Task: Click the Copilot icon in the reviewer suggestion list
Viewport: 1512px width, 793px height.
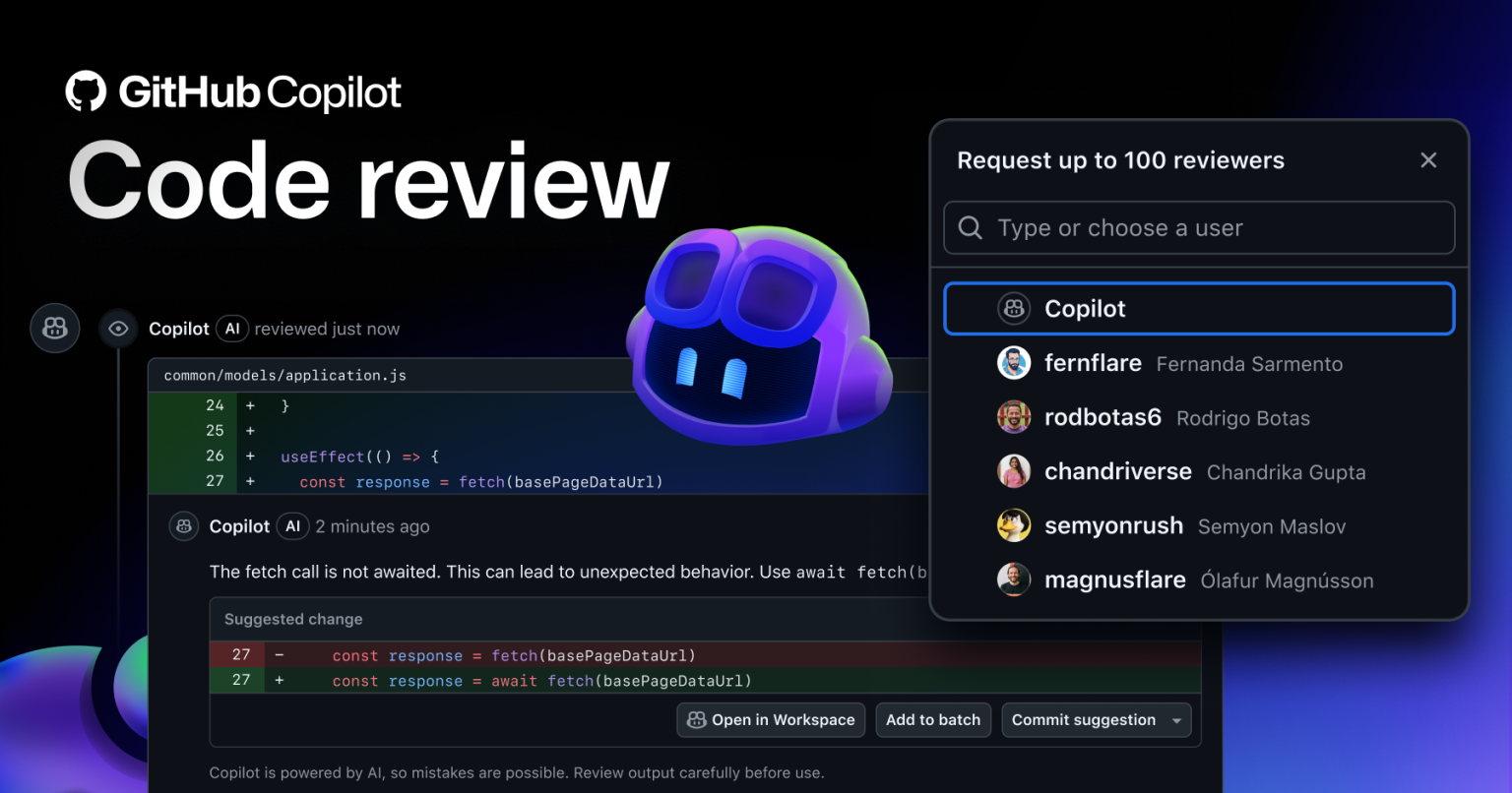Action: click(1014, 308)
